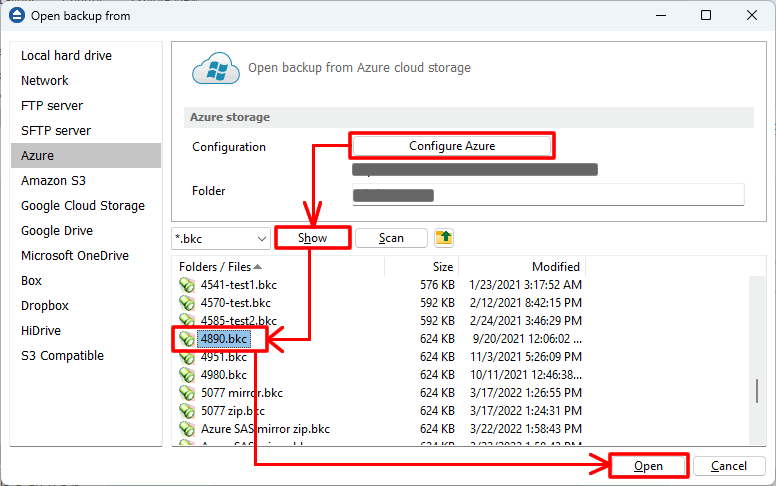Select Dropbox source
Viewport: 776px width, 486px height.
point(45,305)
